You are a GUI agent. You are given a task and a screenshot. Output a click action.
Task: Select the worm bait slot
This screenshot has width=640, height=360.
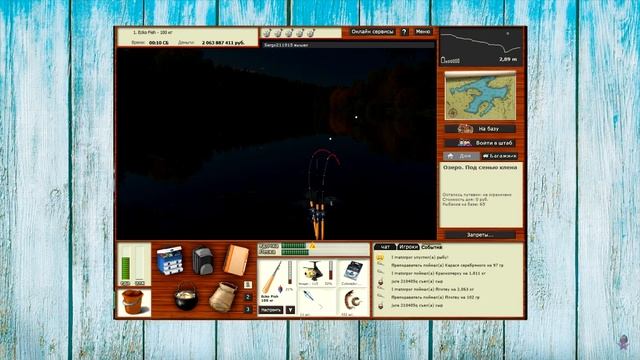353,302
